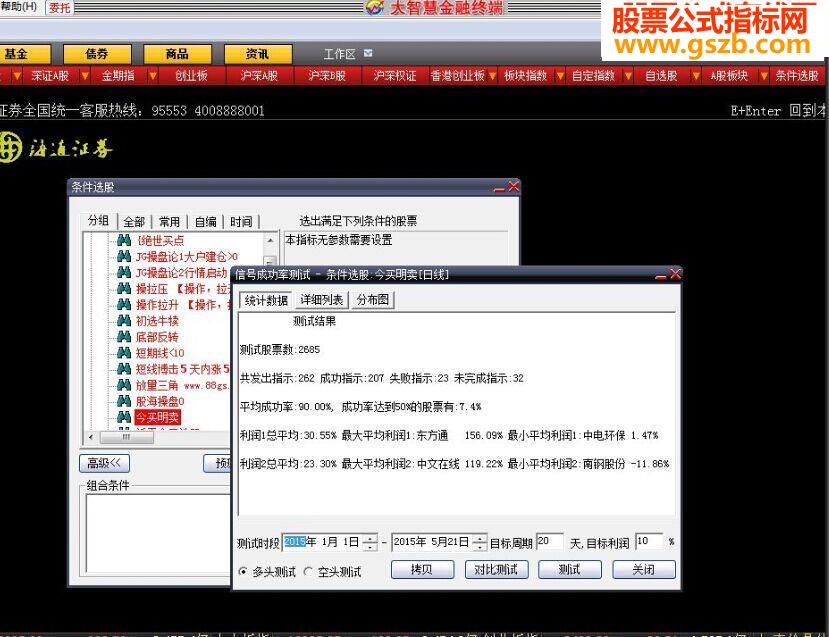
Task: Expand the 工作区 dropdown arrow
Action: [369, 53]
